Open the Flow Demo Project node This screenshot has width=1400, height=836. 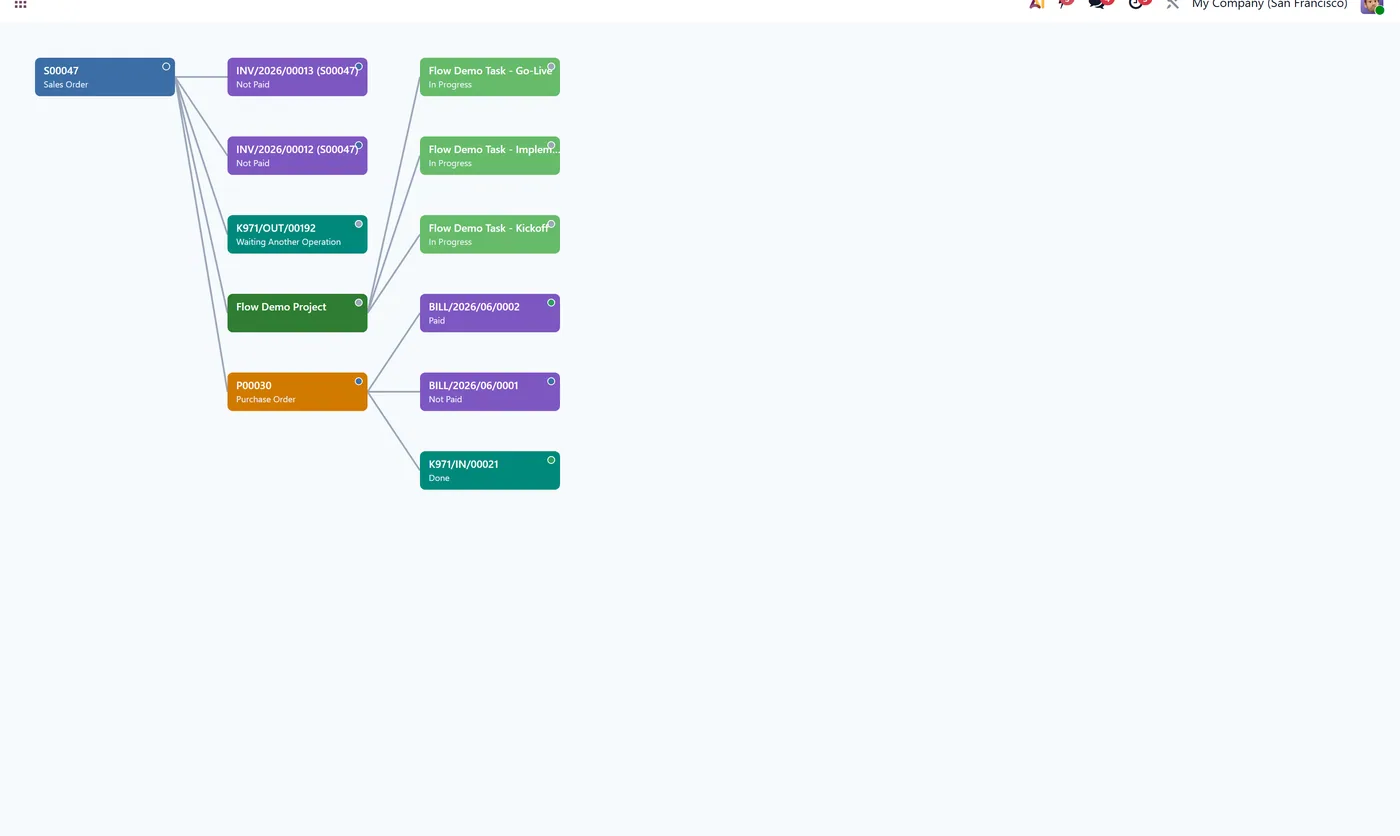[297, 313]
